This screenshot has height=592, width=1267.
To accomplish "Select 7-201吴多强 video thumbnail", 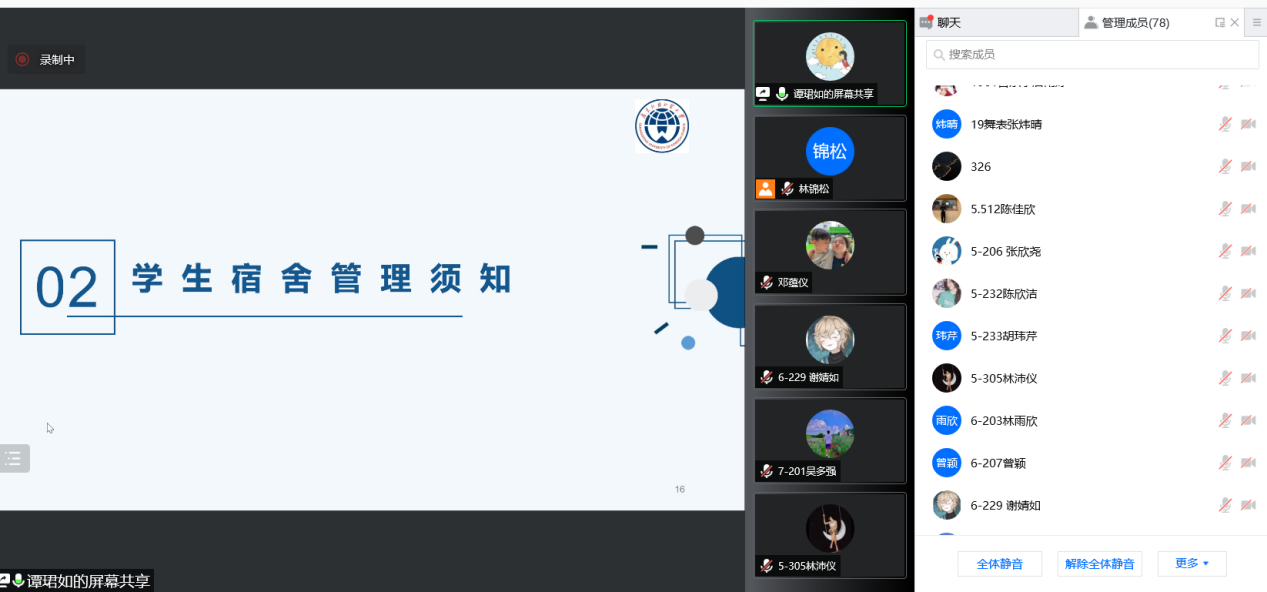I will tap(829, 439).
